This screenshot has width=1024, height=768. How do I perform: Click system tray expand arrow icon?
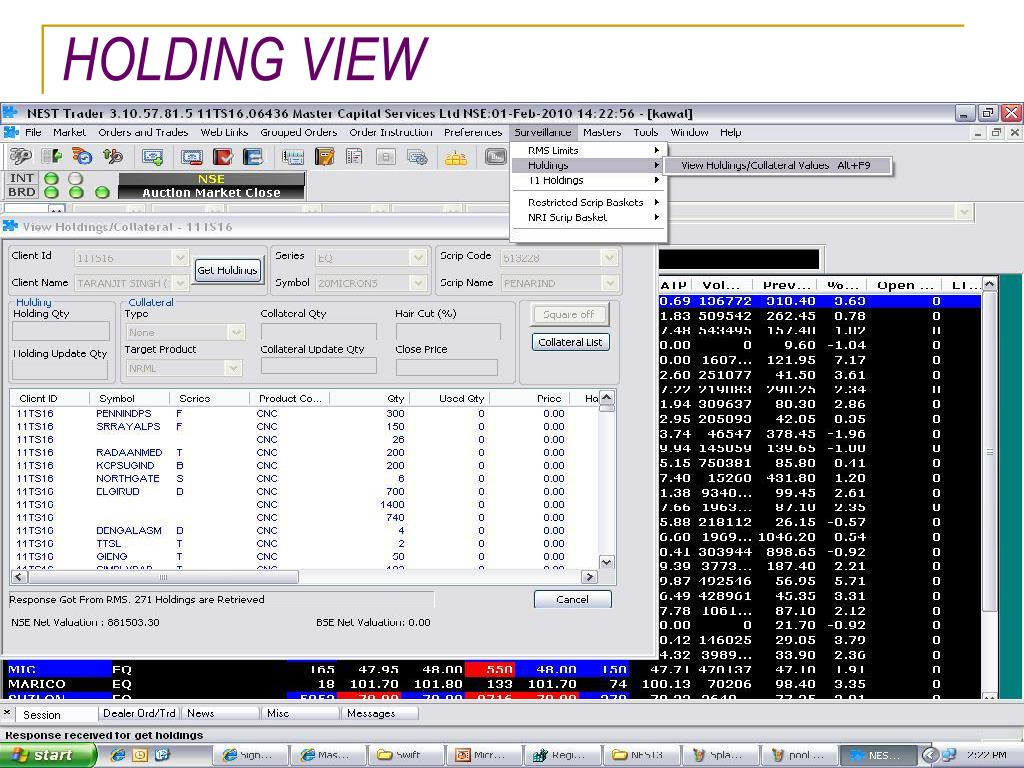tap(929, 755)
